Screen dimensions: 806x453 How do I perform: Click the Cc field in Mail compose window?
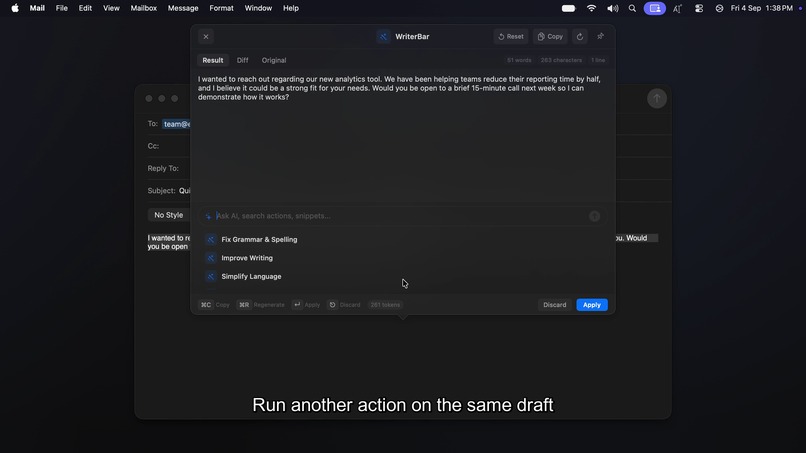[x=169, y=146]
